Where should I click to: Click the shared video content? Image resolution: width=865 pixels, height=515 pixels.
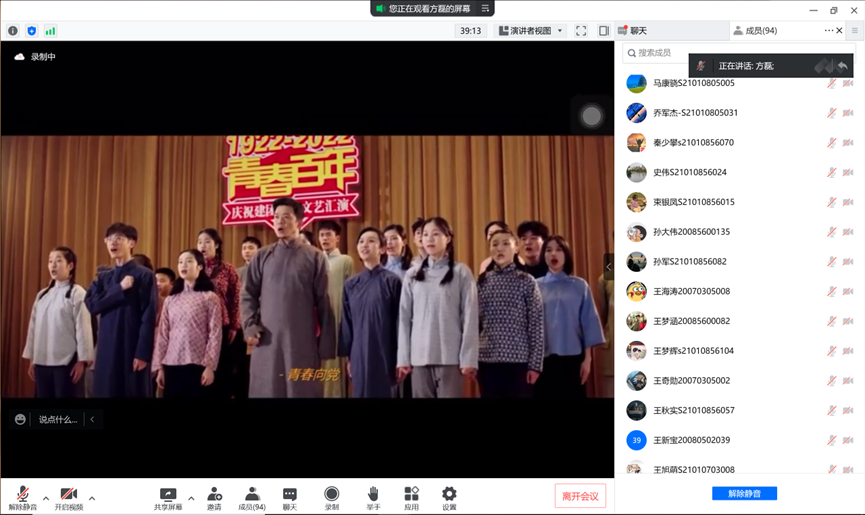click(307, 266)
